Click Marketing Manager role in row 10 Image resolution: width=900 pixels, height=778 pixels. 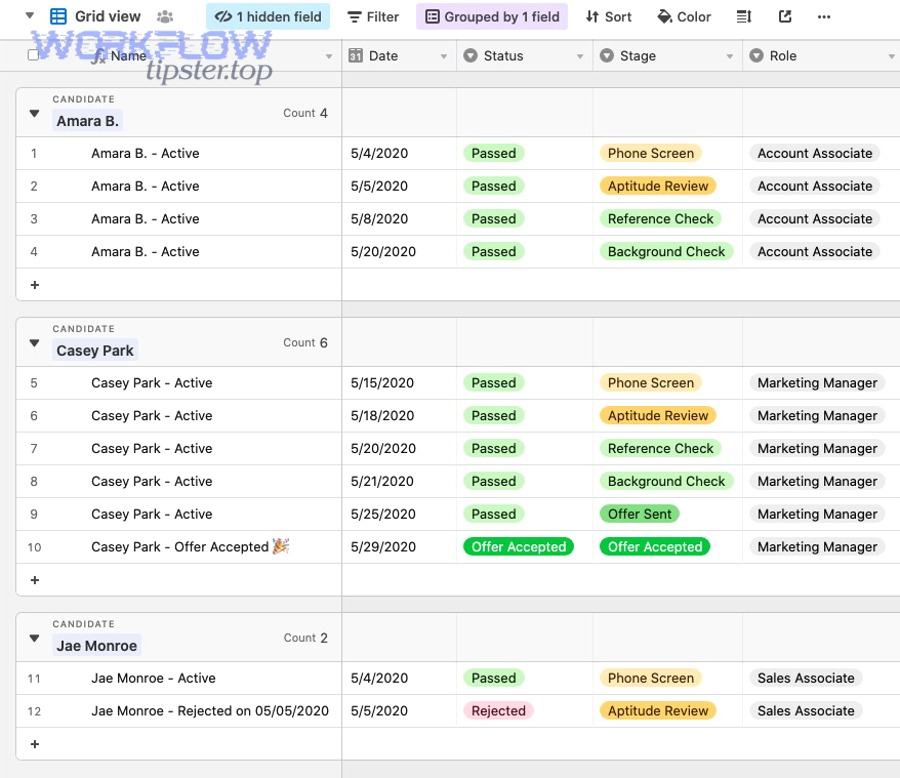(x=817, y=547)
